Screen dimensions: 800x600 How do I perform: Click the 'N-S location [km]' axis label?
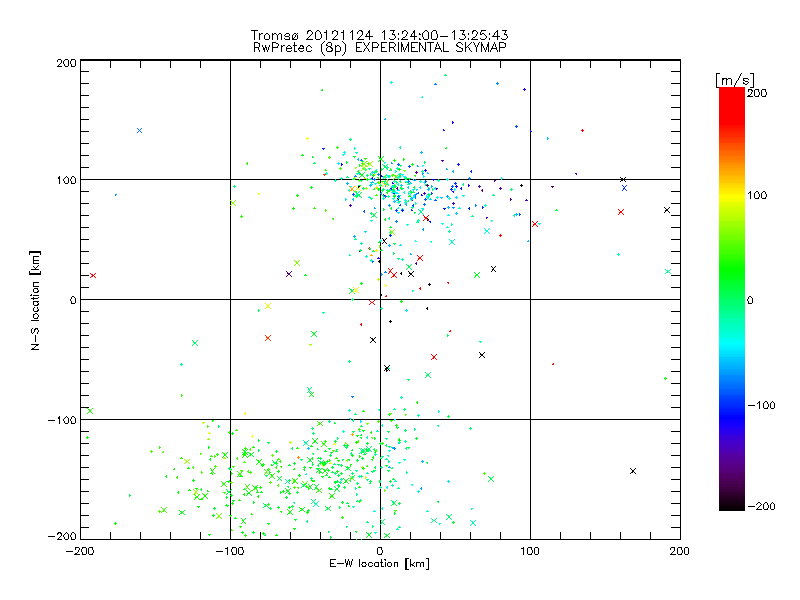point(35,300)
